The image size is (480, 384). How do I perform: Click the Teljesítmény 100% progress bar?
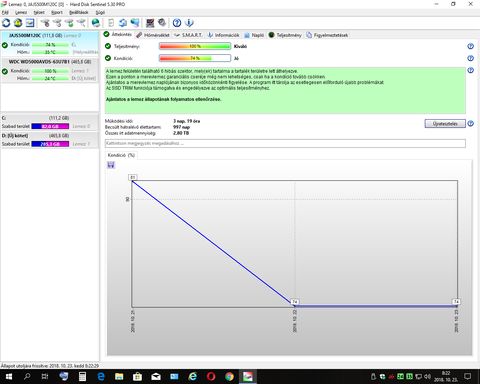click(195, 46)
